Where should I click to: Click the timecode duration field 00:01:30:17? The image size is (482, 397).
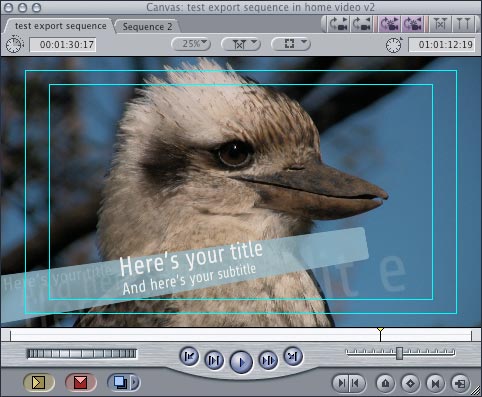pyautogui.click(x=63, y=45)
